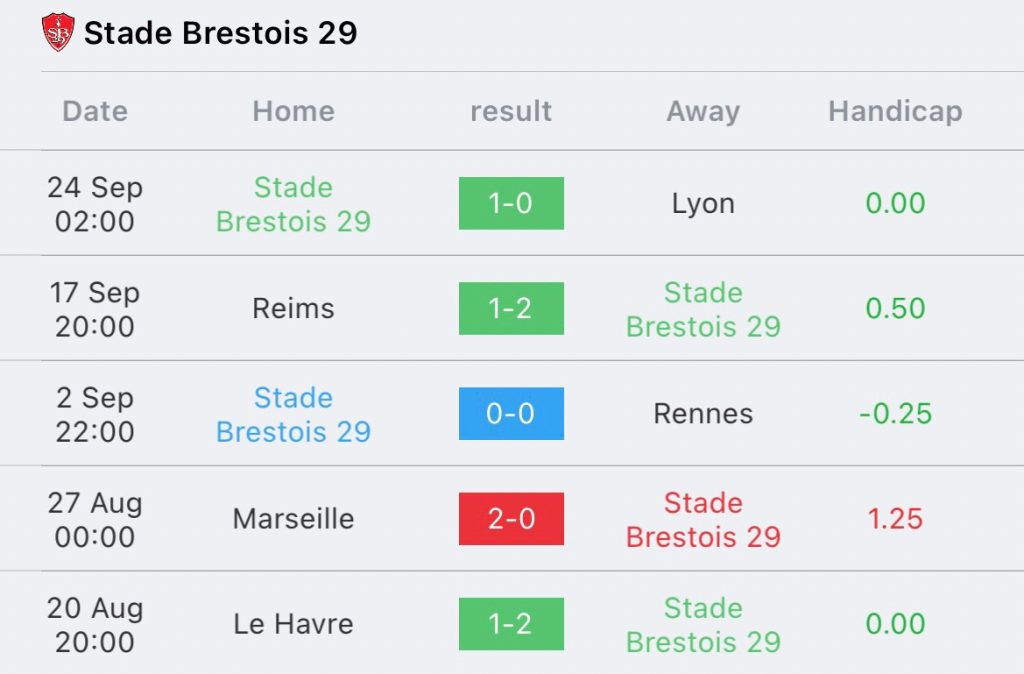Open the Stade Brestois 29 title link
Viewport: 1024px width, 674px height.
point(220,33)
